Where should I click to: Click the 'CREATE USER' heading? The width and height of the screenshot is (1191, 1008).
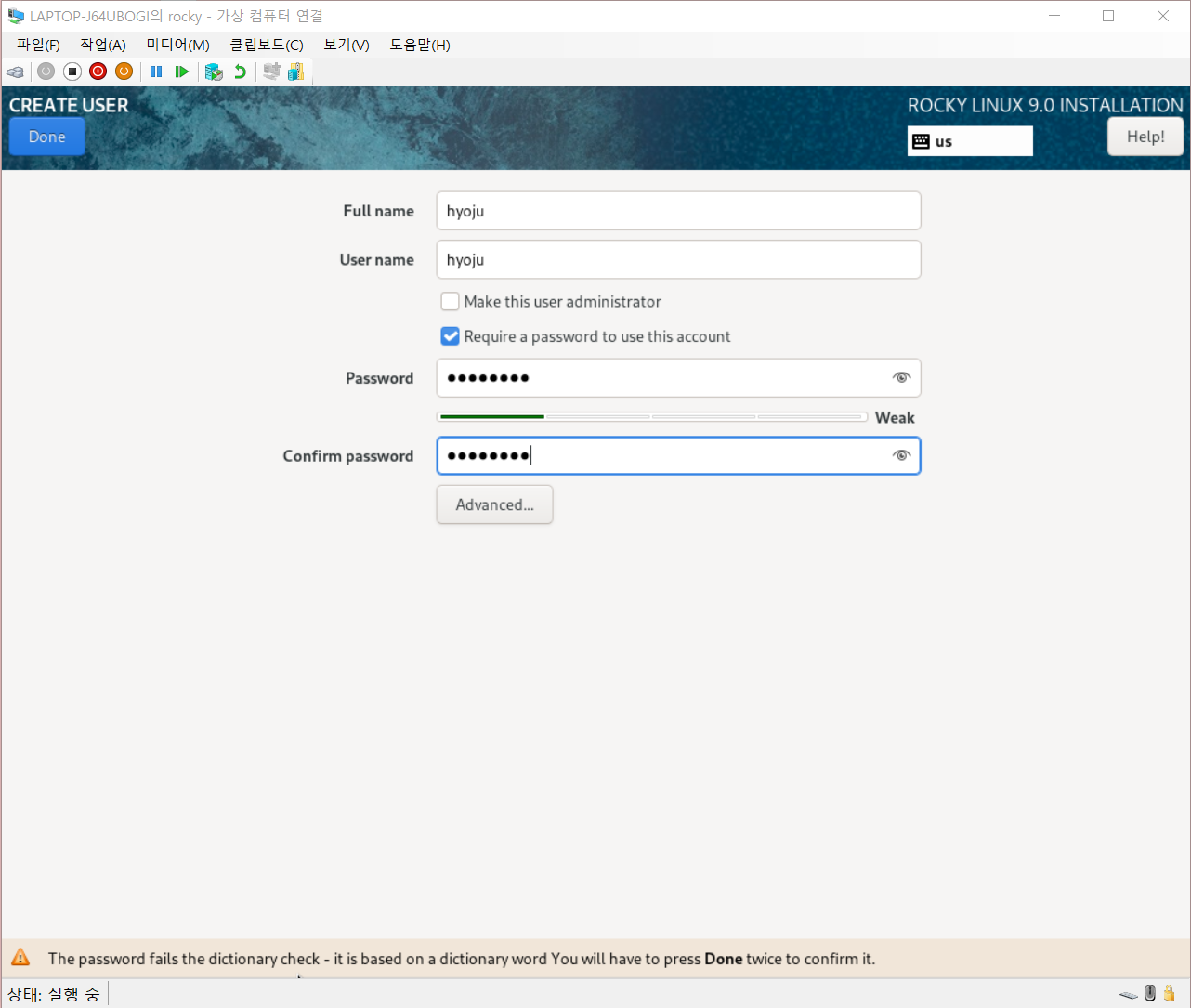tap(69, 105)
